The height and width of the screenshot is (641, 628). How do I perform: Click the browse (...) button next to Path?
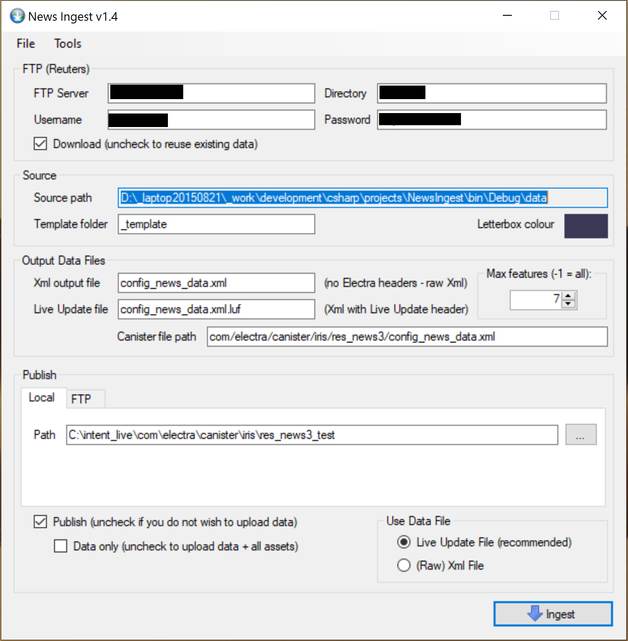point(580,435)
